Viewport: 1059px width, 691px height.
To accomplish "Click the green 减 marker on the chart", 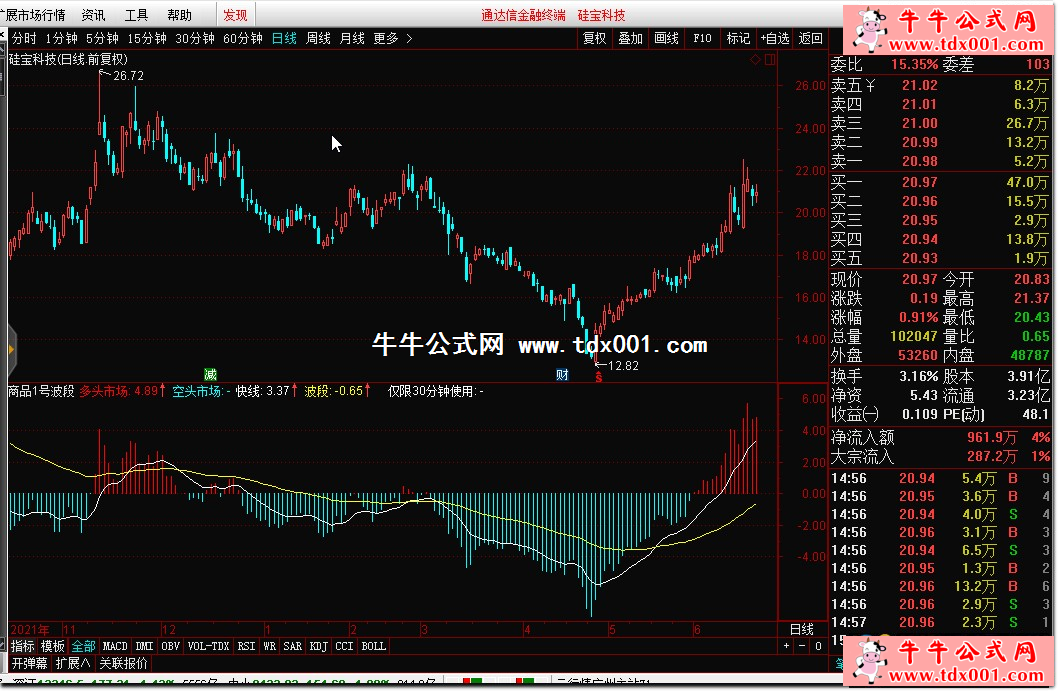I will click(210, 374).
